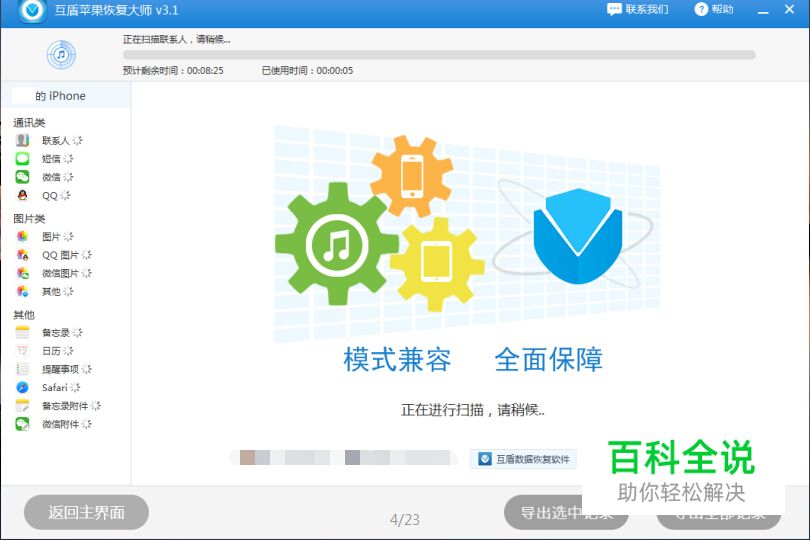Click the 帮助 question mark icon
This screenshot has width=810, height=540.
pyautogui.click(x=701, y=9)
